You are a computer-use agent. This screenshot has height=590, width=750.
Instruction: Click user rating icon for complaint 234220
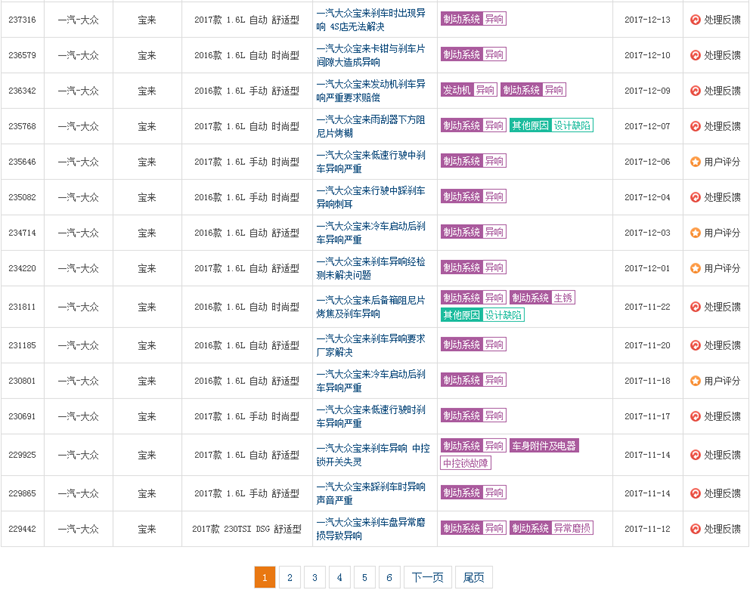coord(695,268)
